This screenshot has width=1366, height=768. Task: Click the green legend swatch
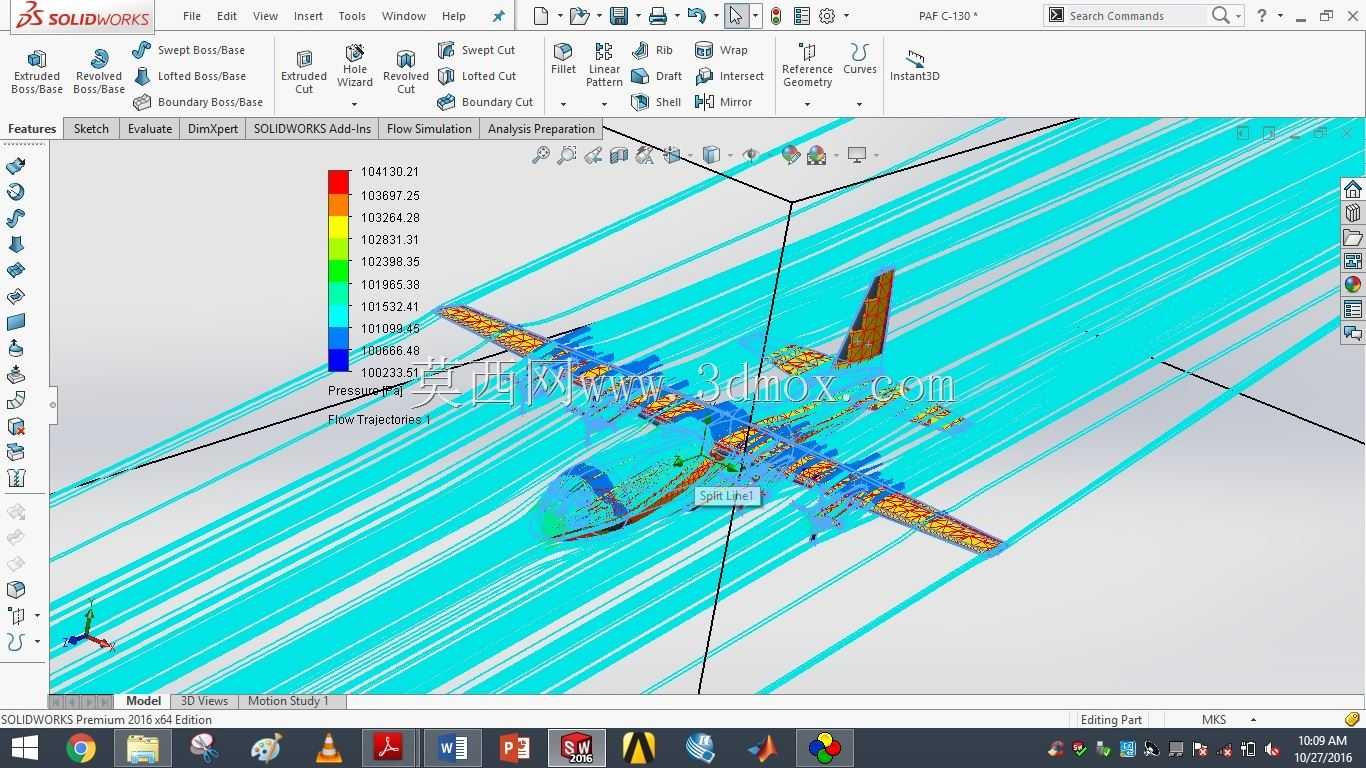[339, 270]
